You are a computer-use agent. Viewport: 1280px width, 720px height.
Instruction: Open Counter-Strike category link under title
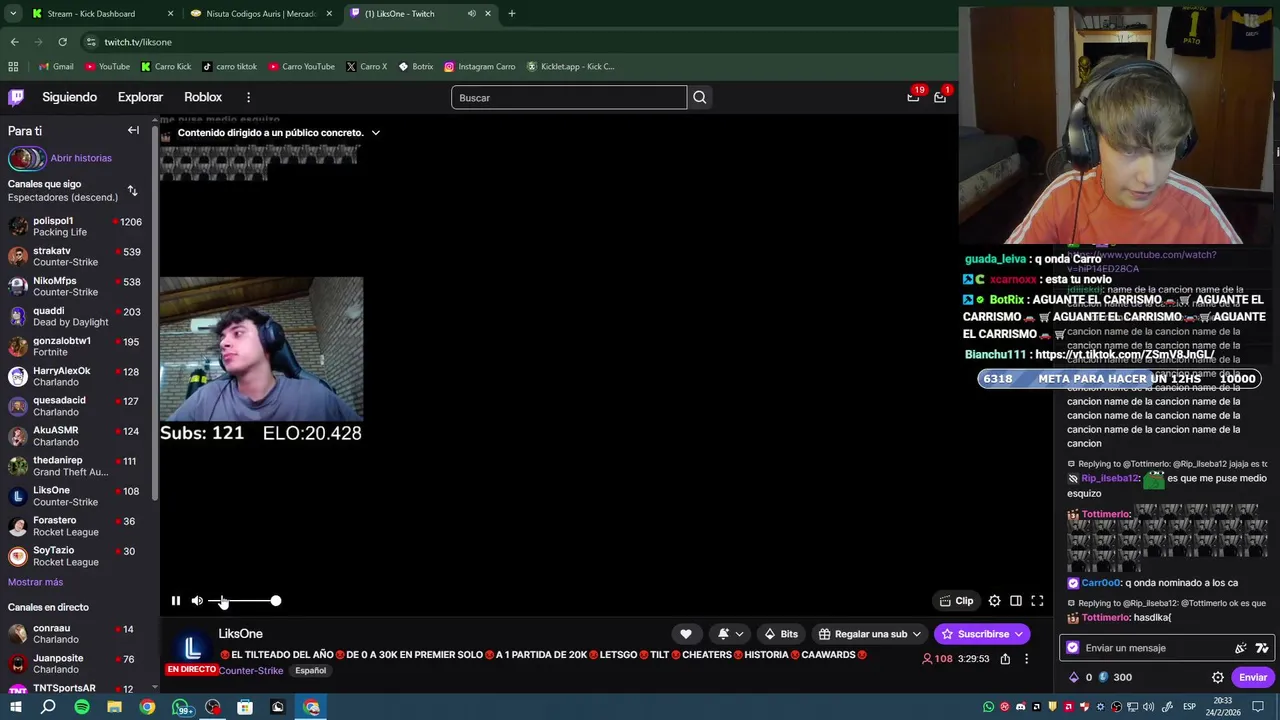coord(250,670)
